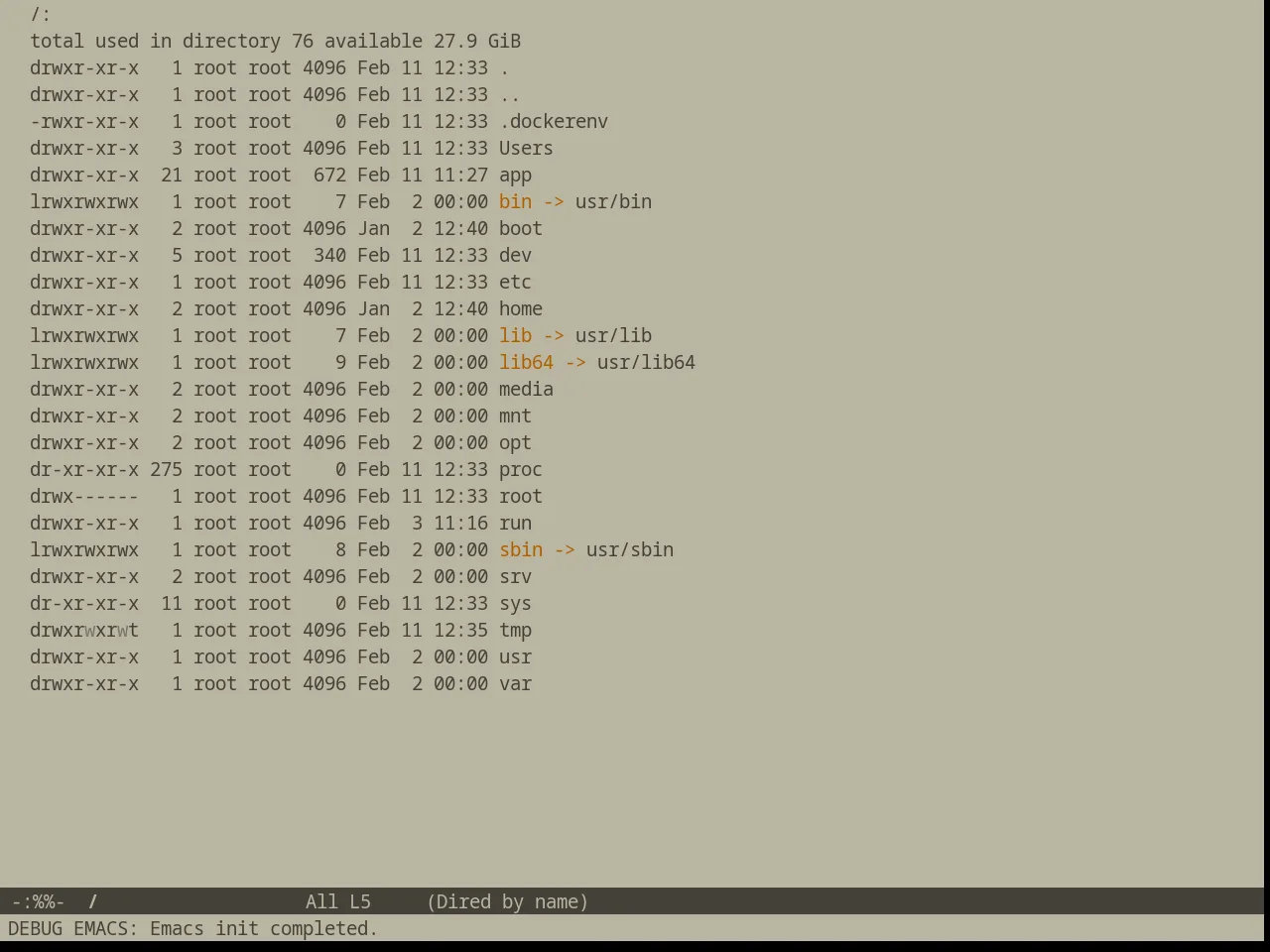Open the etc directory
Screen dimensions: 1270x952
point(515,282)
